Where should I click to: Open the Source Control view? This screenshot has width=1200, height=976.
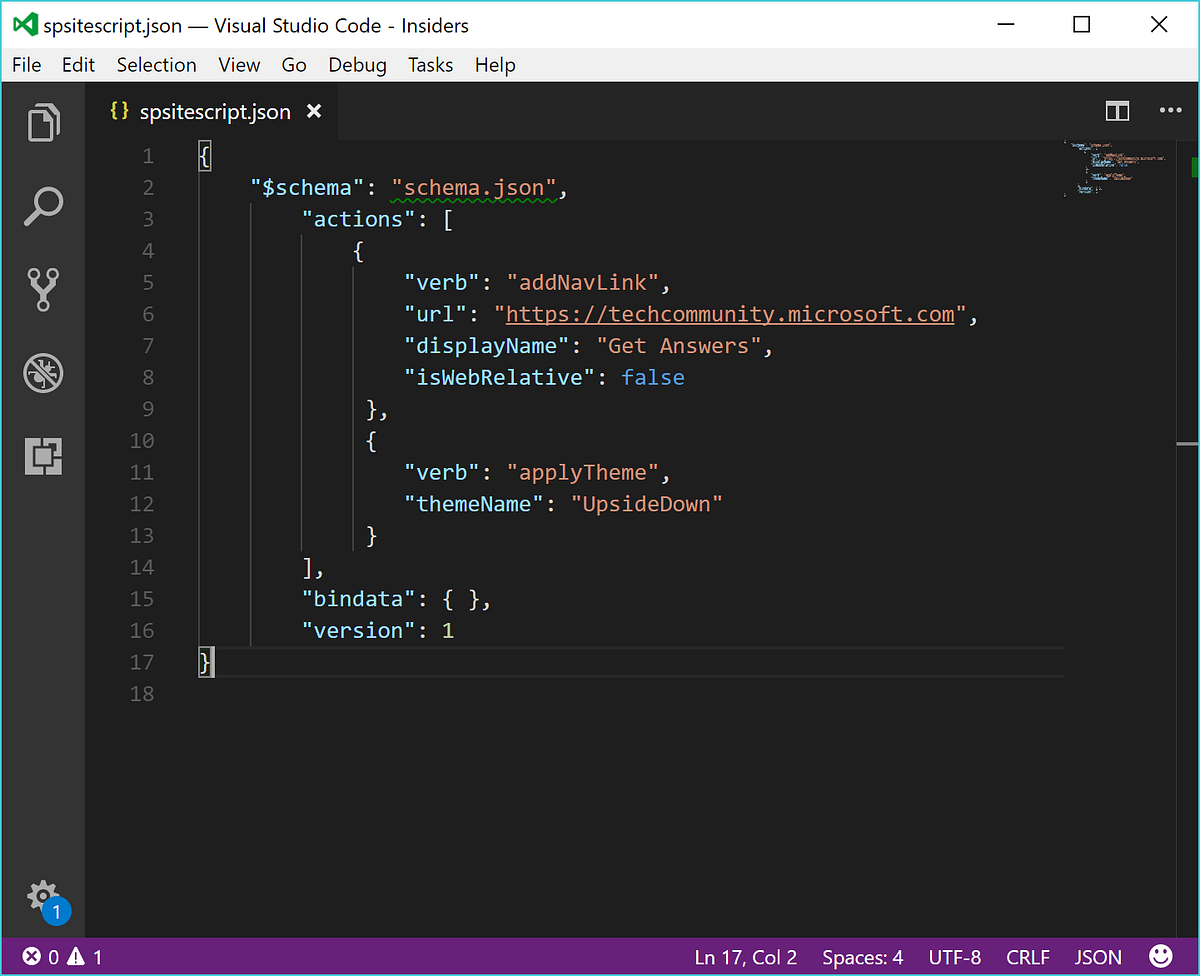click(x=43, y=290)
